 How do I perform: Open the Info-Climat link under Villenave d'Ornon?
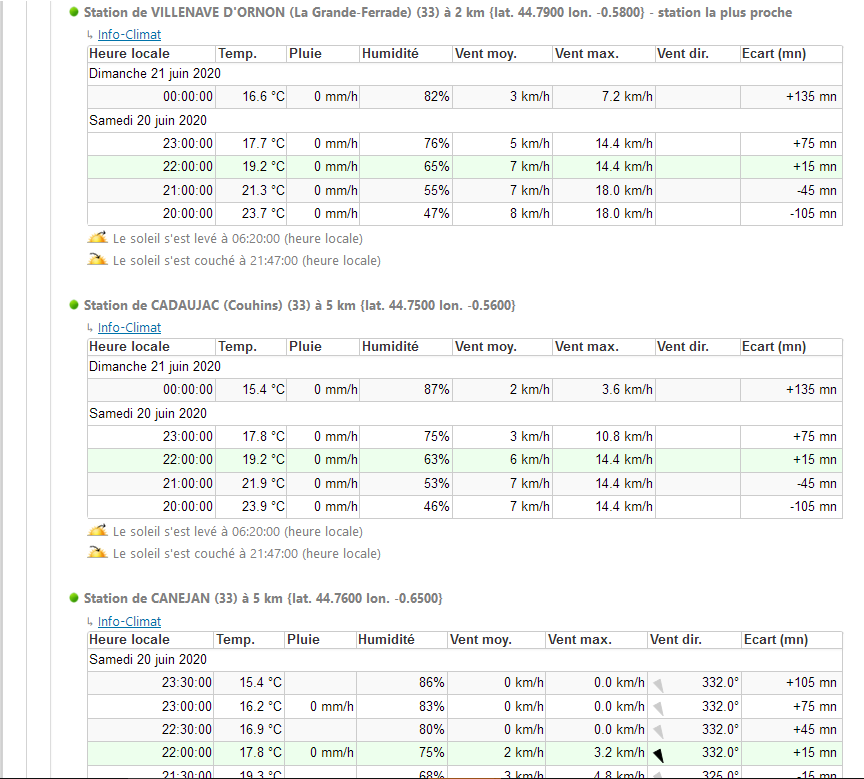coord(129,35)
